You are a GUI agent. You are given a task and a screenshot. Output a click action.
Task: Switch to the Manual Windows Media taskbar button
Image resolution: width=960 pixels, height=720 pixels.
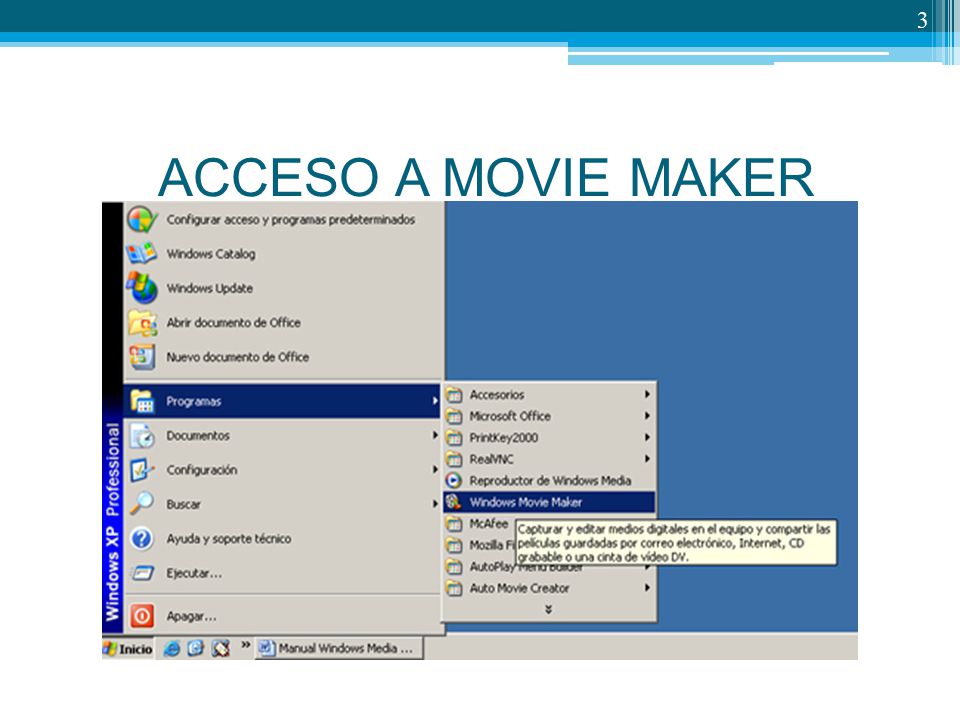pyautogui.click(x=339, y=648)
